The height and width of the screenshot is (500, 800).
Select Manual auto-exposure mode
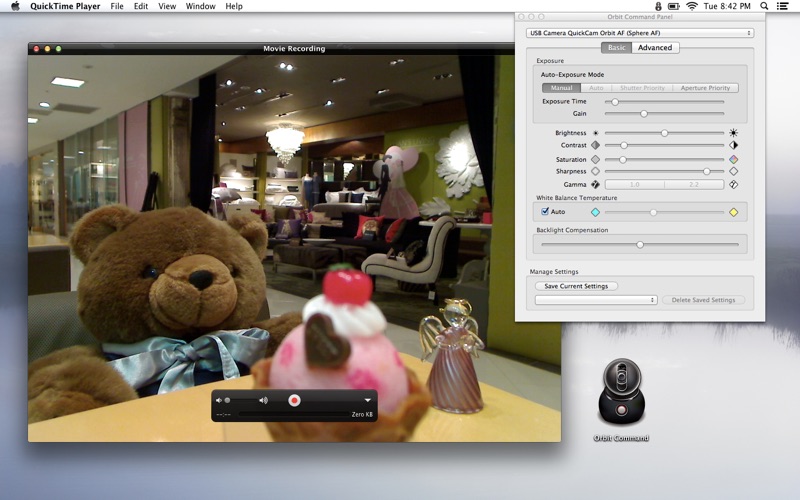[560, 88]
